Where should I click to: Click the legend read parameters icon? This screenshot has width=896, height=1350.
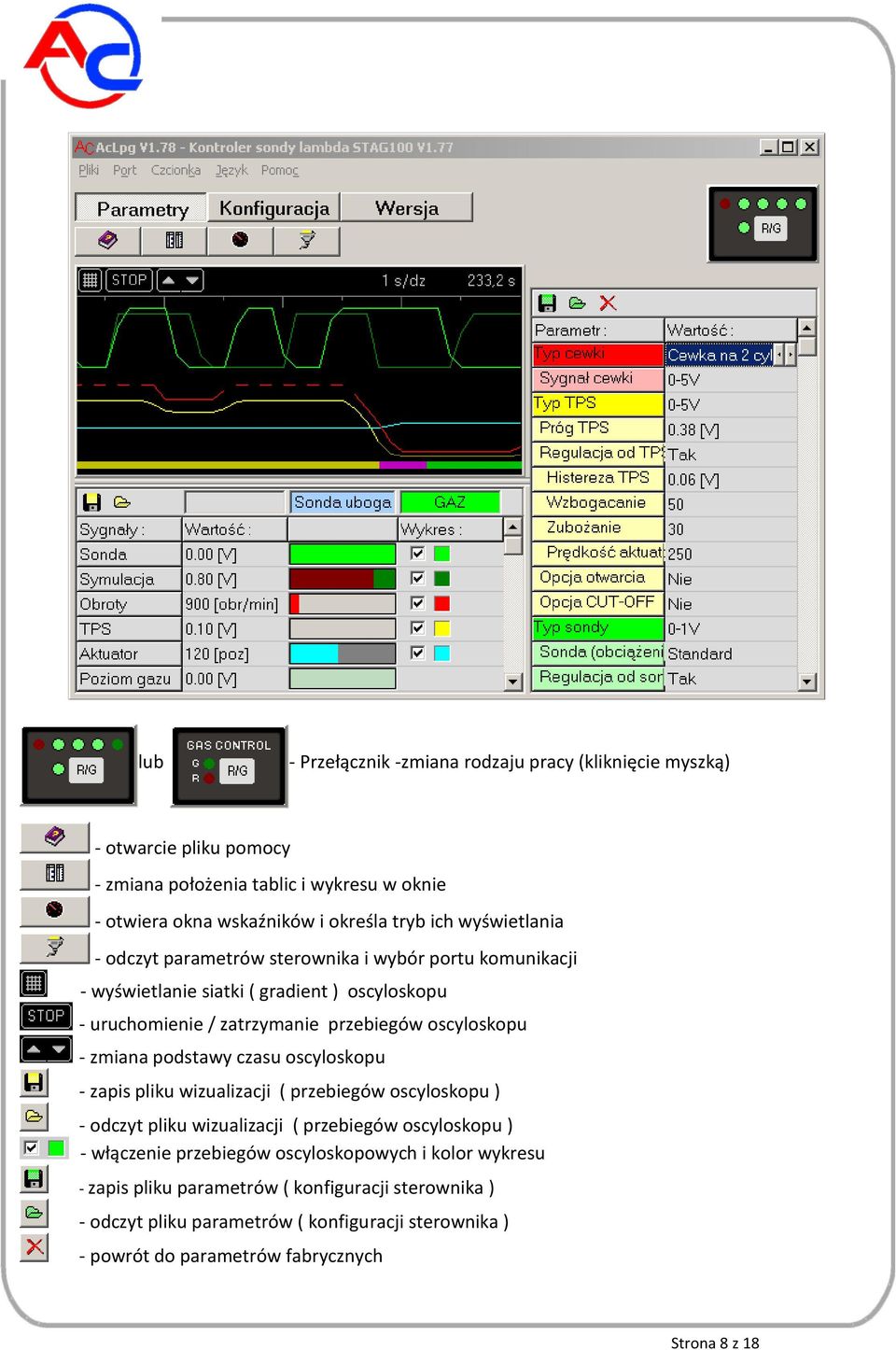(x=55, y=948)
